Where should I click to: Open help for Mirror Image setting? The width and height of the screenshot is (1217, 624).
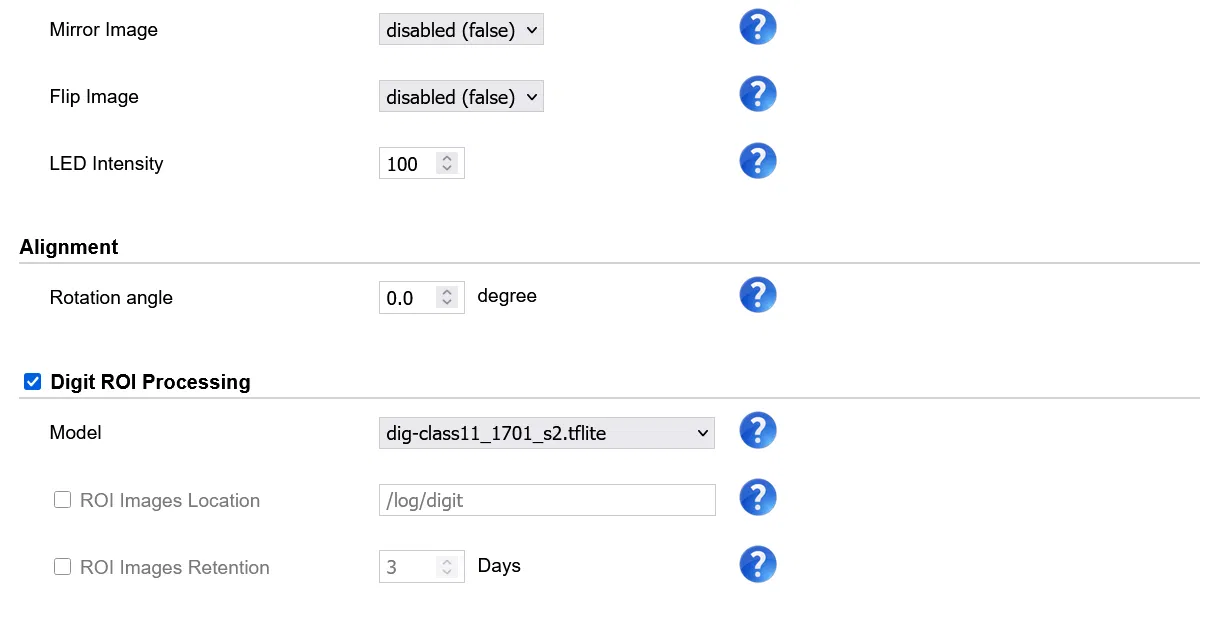pyautogui.click(x=757, y=26)
